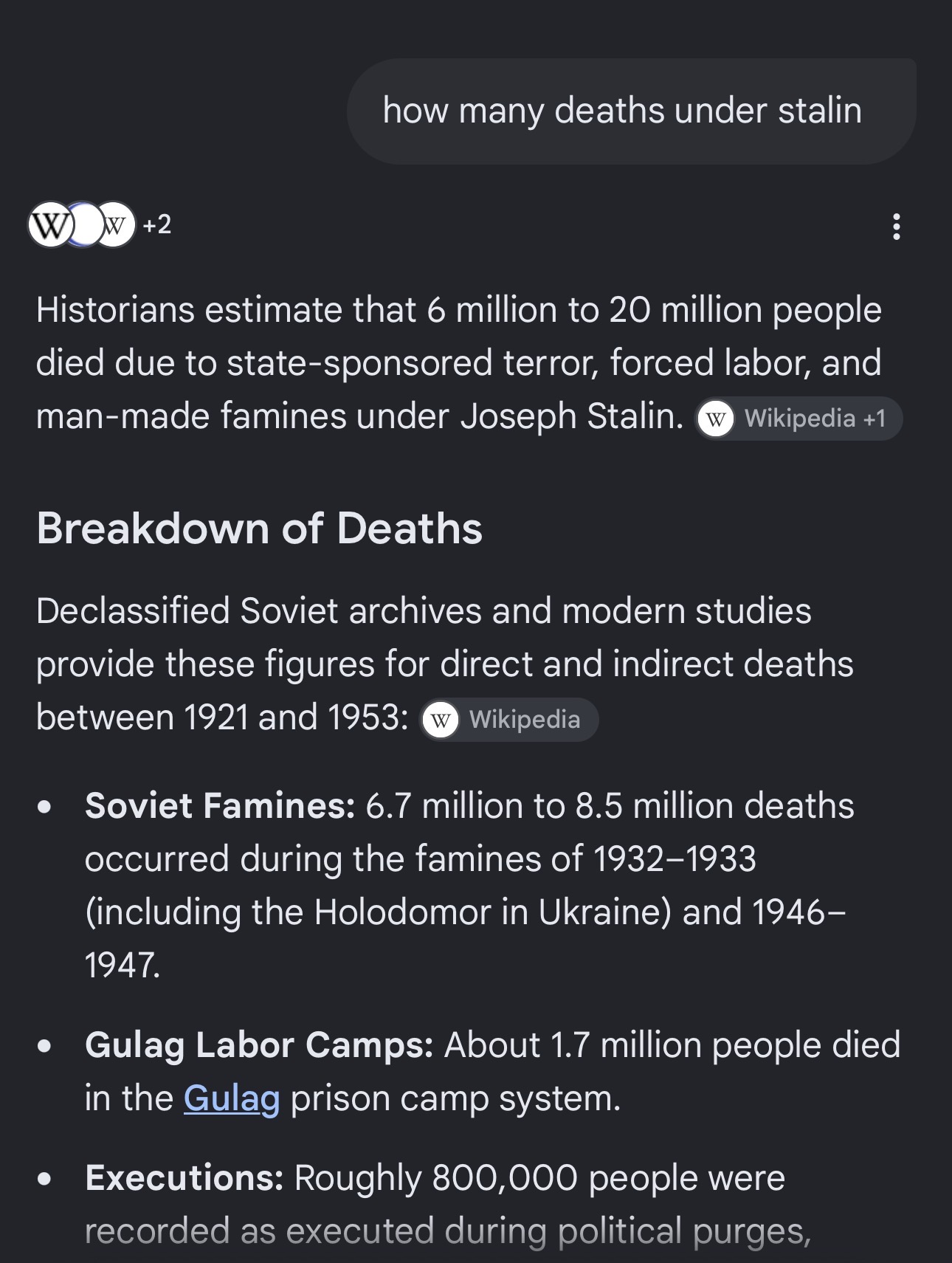Image resolution: width=952 pixels, height=1263 pixels.
Task: Click the Breakdown of Deaths heading
Action: [x=260, y=529]
